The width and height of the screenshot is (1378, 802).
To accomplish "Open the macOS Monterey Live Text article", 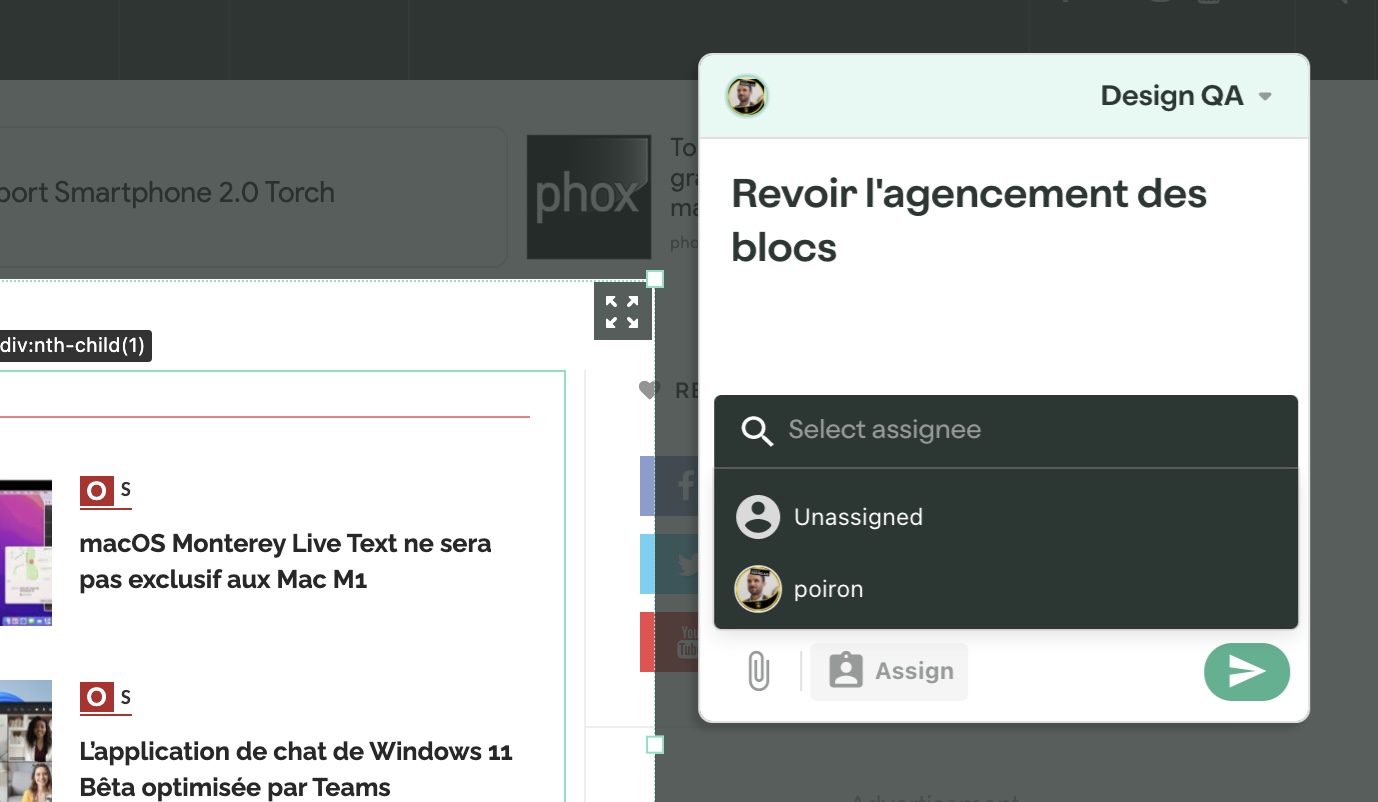I will click(285, 561).
